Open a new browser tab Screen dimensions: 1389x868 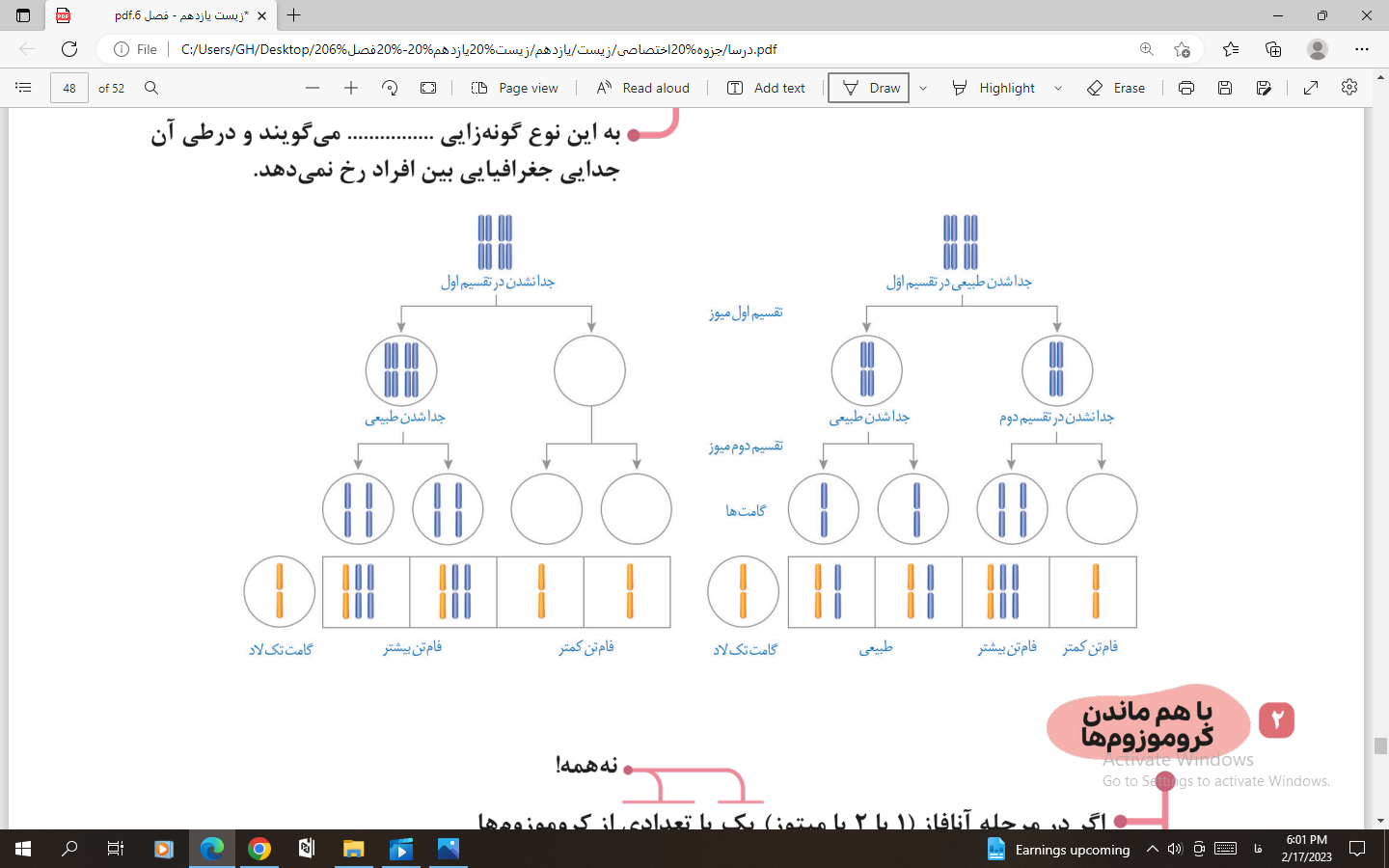(294, 15)
